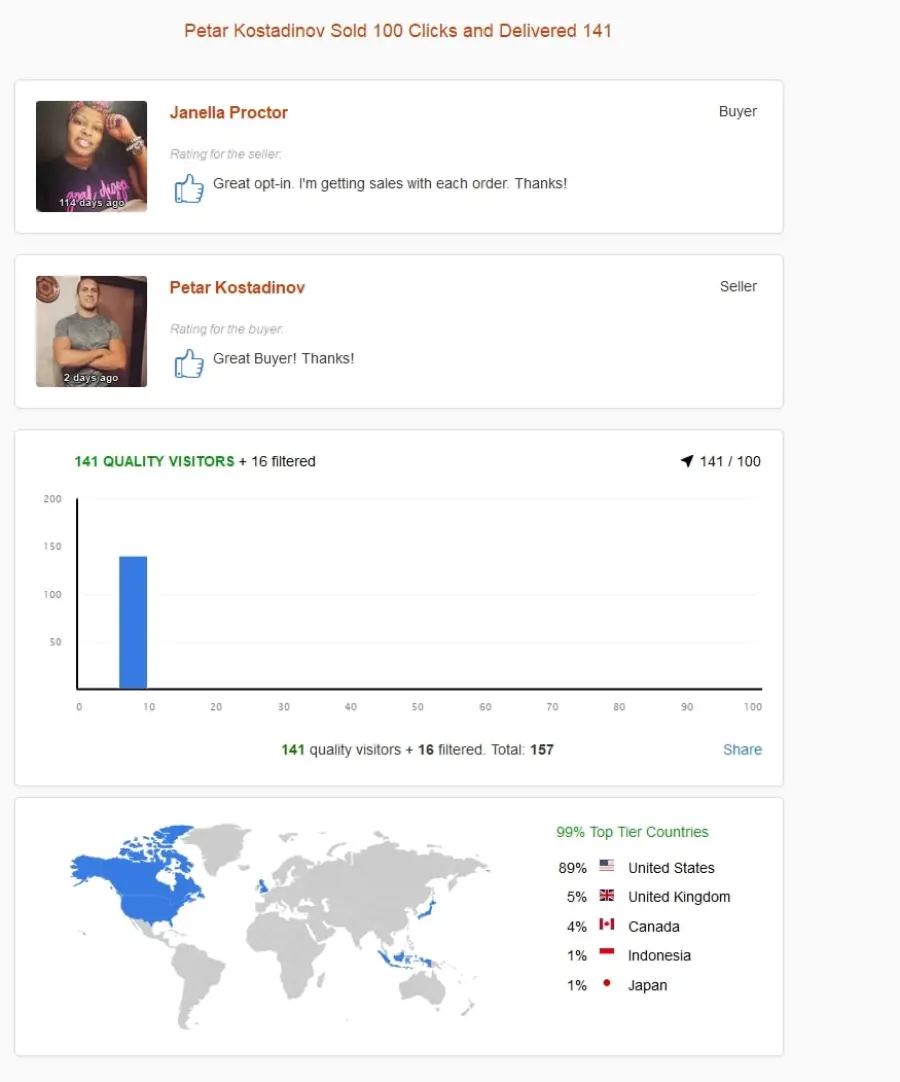
Task: Click the Share link below the chart
Action: [742, 749]
